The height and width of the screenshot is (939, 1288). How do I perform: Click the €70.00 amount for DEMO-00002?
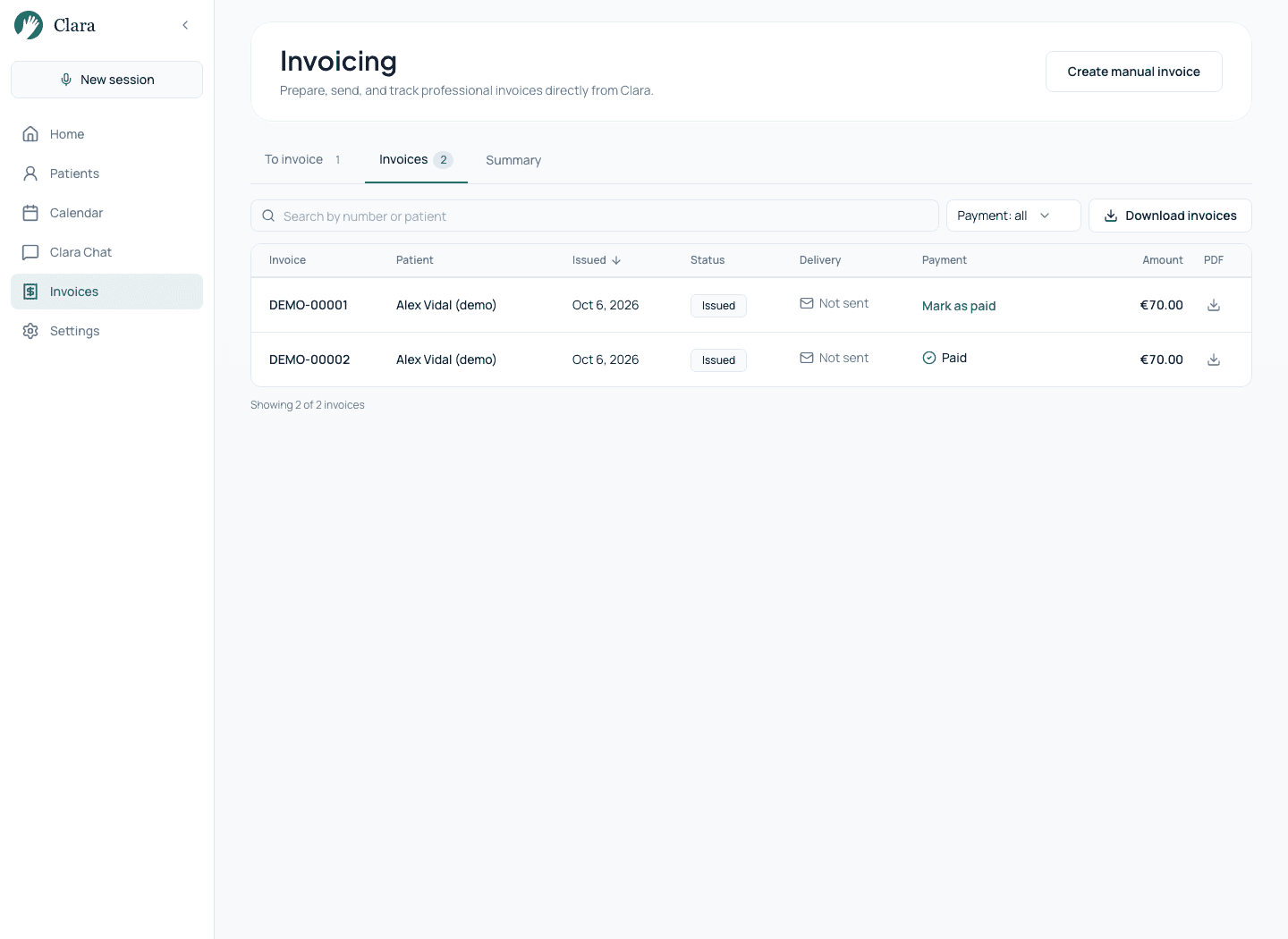1161,360
